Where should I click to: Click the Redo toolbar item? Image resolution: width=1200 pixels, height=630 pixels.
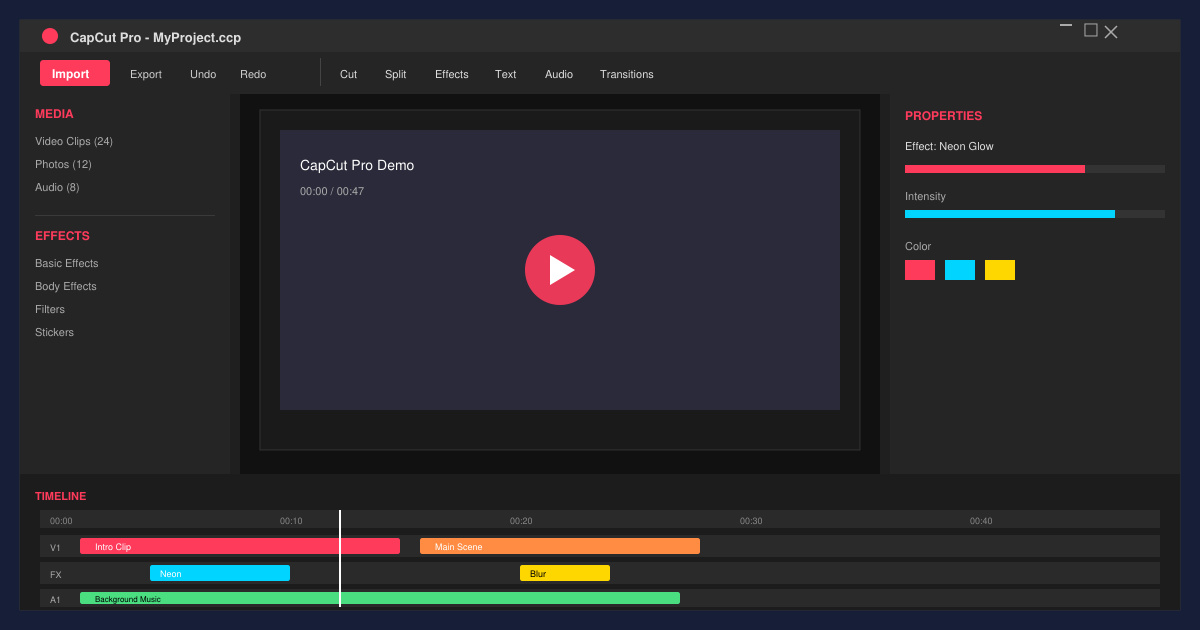[253, 74]
